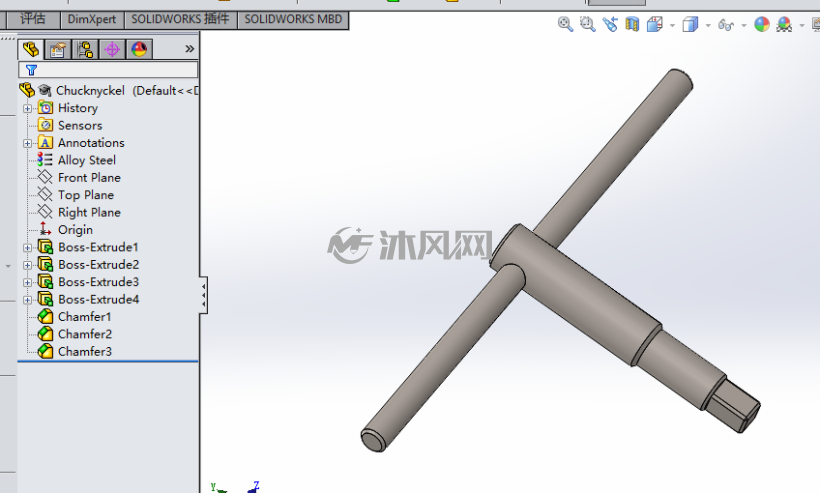
Task: Select Right Plane in the tree
Action: click(x=89, y=212)
